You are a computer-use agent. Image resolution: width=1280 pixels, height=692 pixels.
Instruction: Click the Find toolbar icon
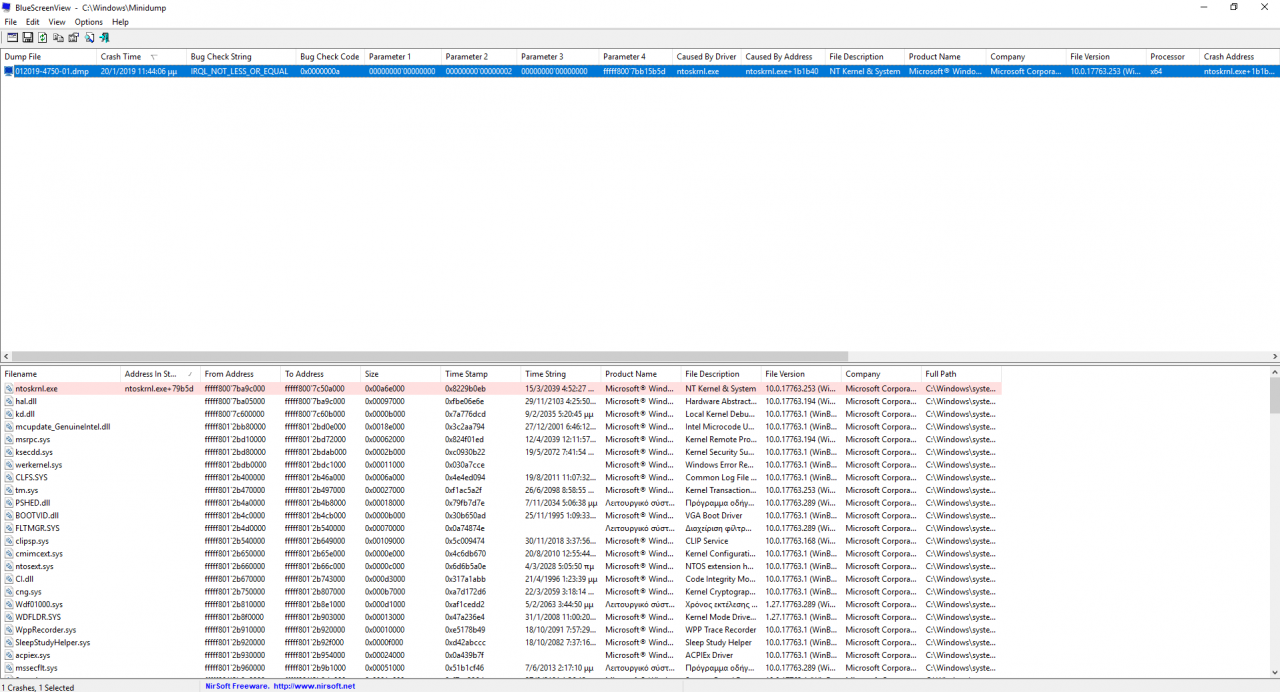point(89,37)
